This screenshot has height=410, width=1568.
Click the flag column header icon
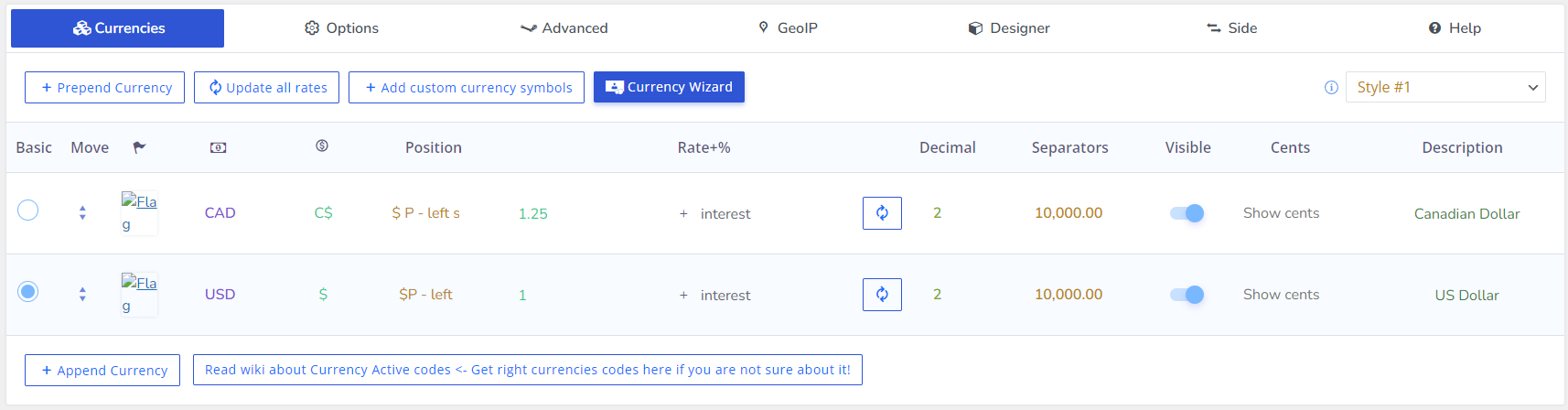(x=139, y=147)
